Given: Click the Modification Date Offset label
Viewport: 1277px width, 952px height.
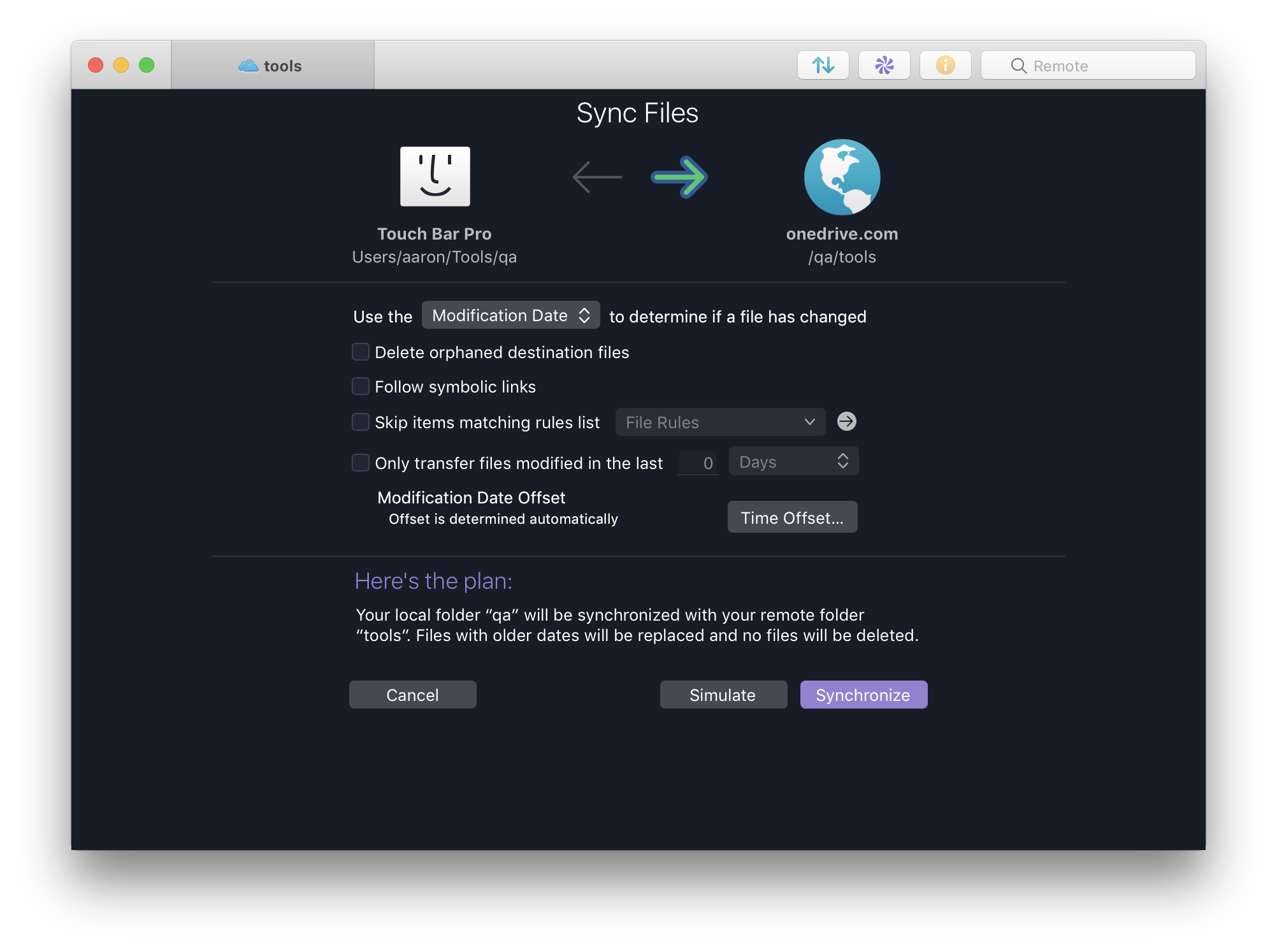Looking at the screenshot, I should pos(472,498).
